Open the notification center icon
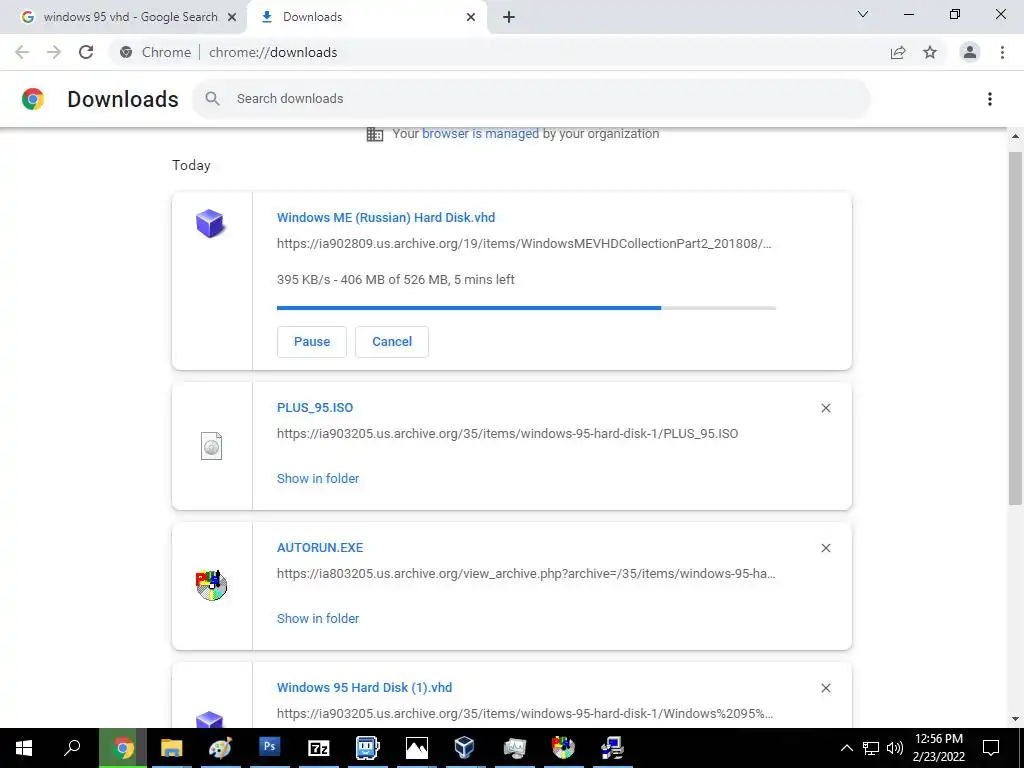Image resolution: width=1024 pixels, height=768 pixels. point(991,748)
